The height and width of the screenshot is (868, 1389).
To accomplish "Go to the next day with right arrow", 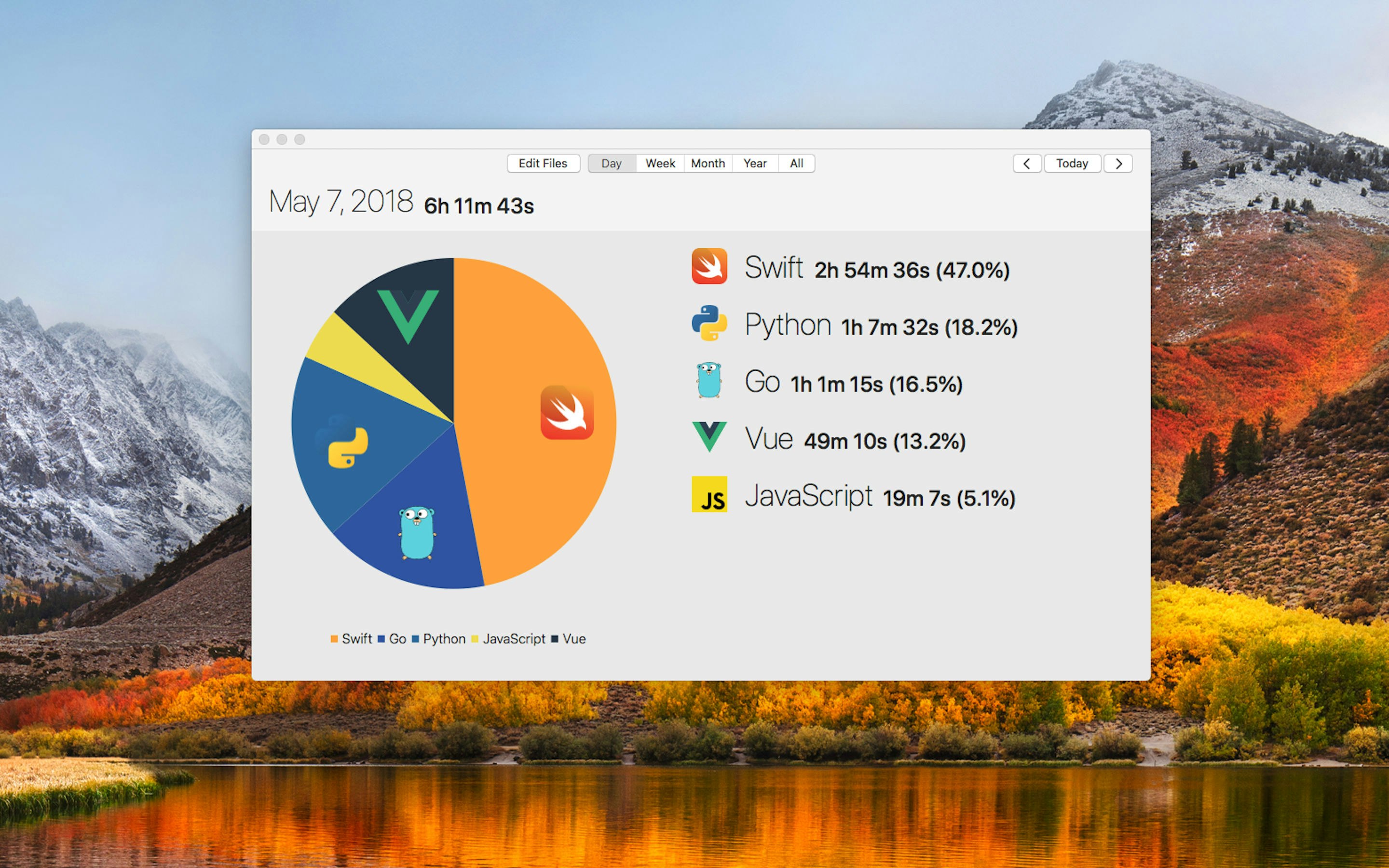I will [1118, 163].
